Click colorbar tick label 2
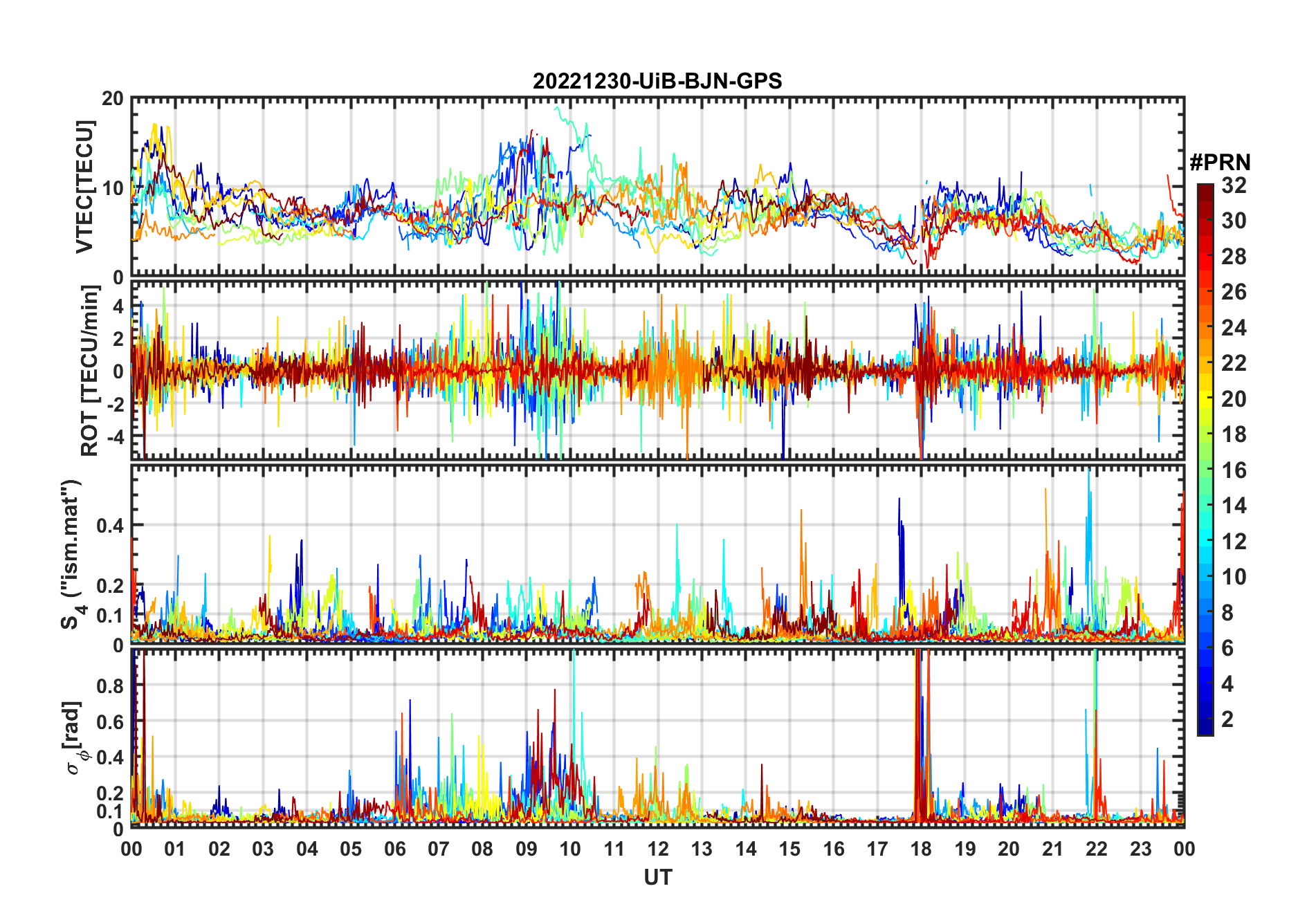 pos(1227,719)
